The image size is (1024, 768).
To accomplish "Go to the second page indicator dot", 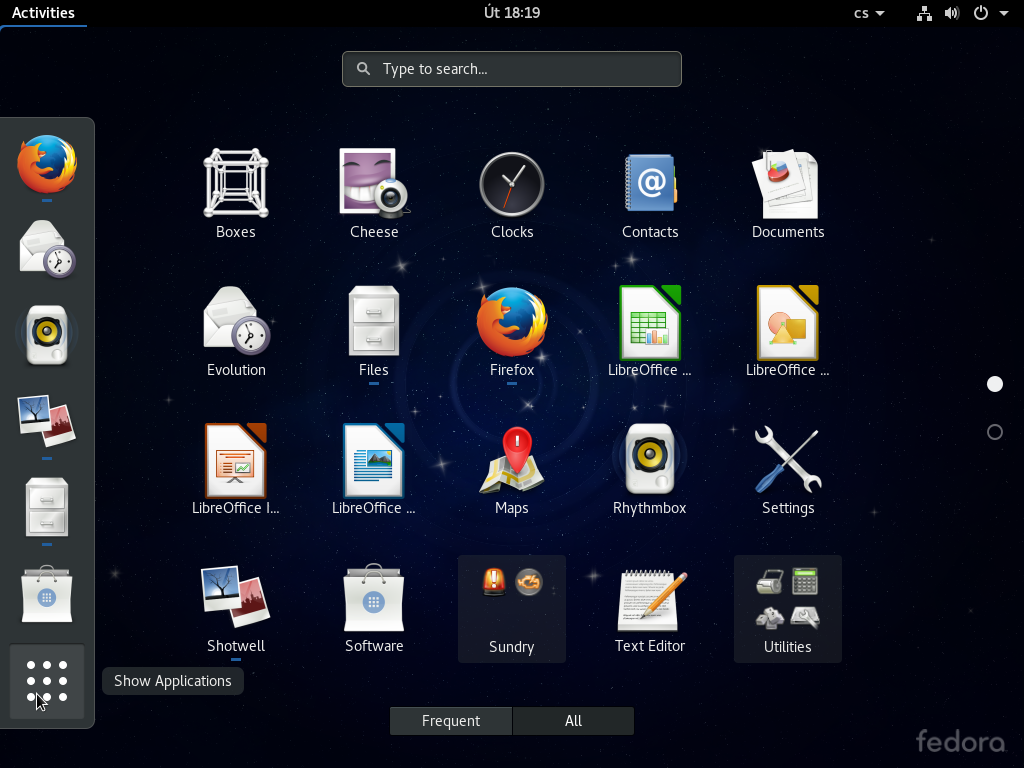I will (995, 432).
